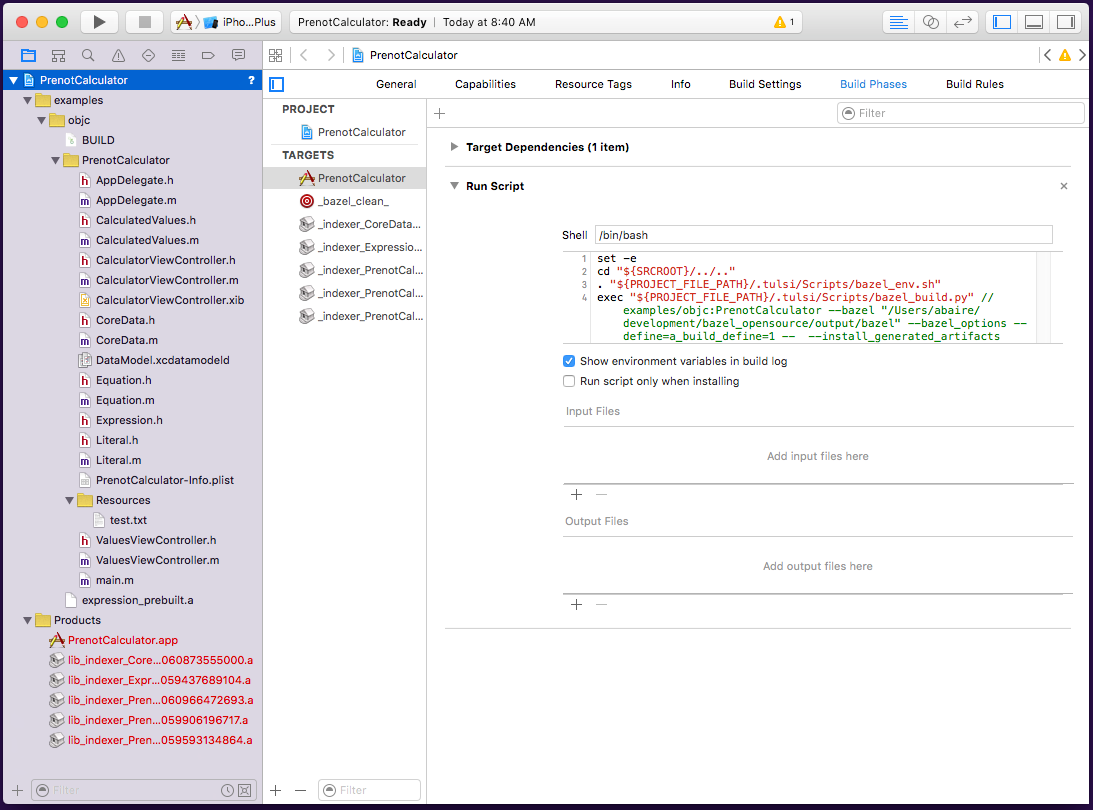Viewport: 1093px width, 810px height.
Task: Select PrenotCalculator.app product
Action: point(123,641)
